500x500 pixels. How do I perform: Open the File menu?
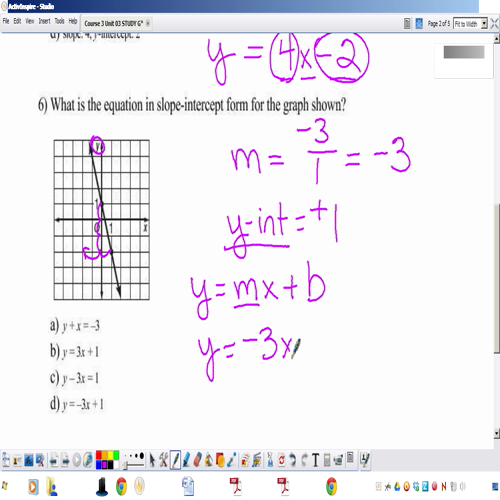point(6,21)
